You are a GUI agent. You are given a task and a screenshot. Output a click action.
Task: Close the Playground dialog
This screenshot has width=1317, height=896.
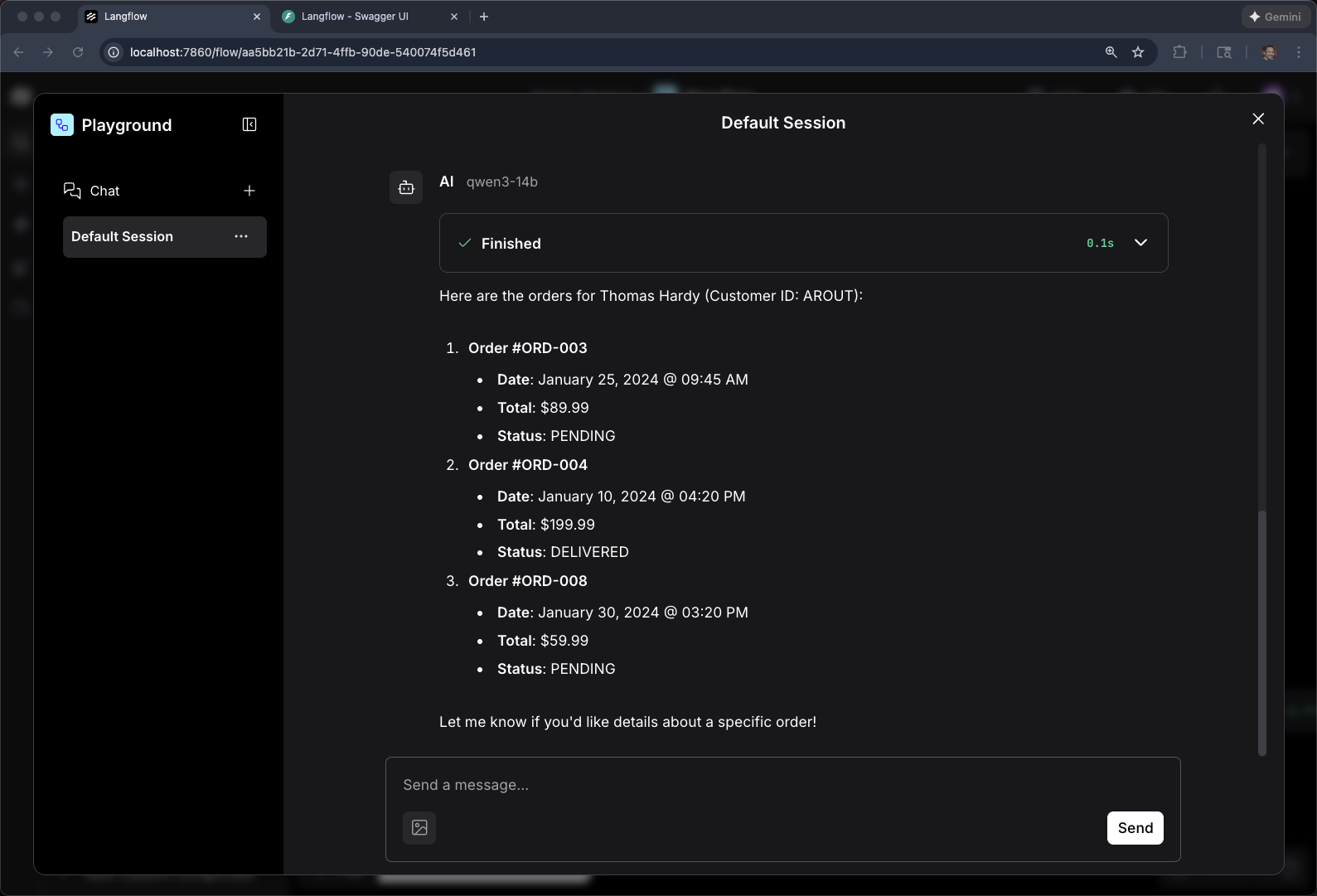[1258, 119]
